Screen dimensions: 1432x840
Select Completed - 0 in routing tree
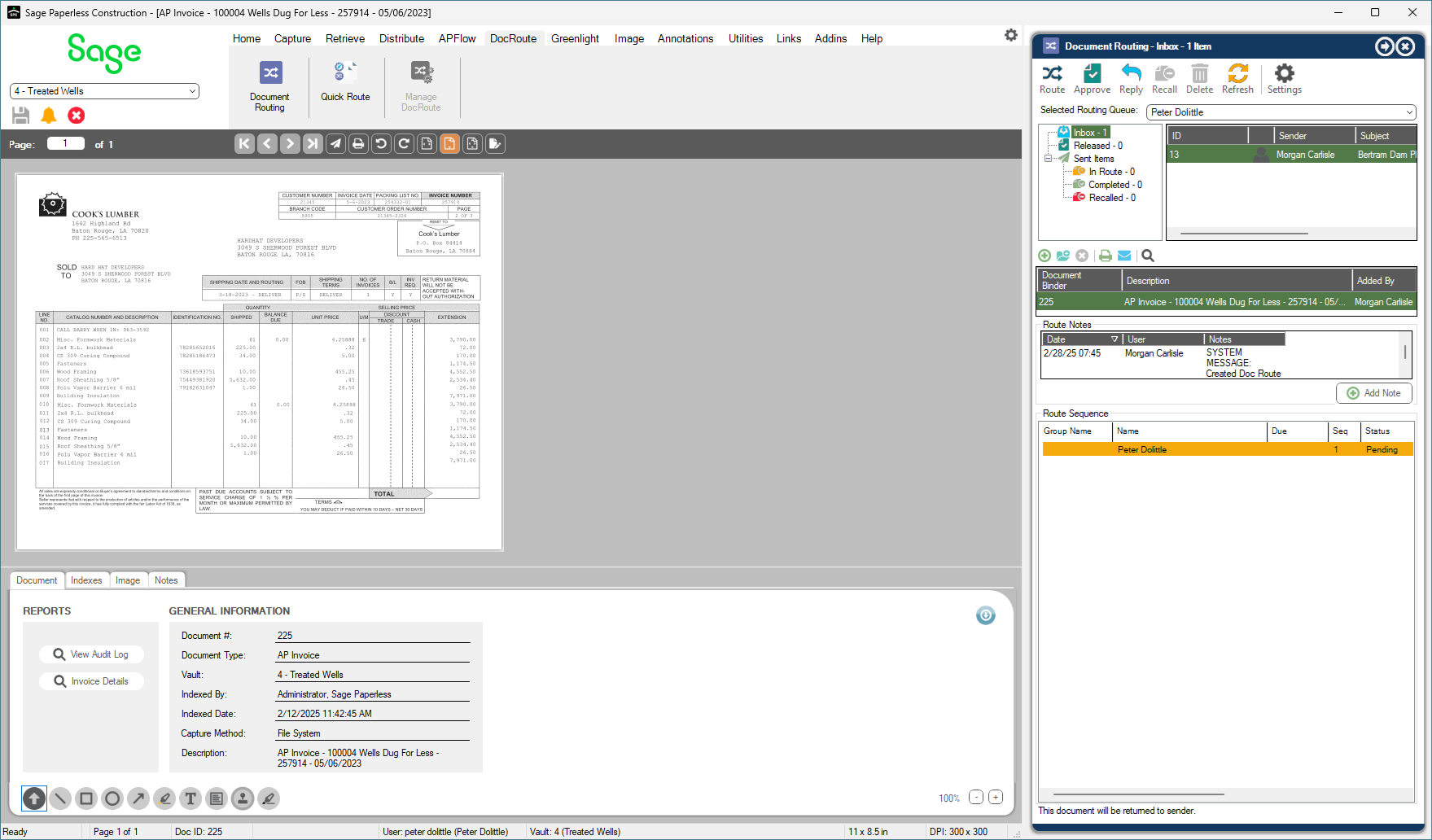pos(1115,185)
